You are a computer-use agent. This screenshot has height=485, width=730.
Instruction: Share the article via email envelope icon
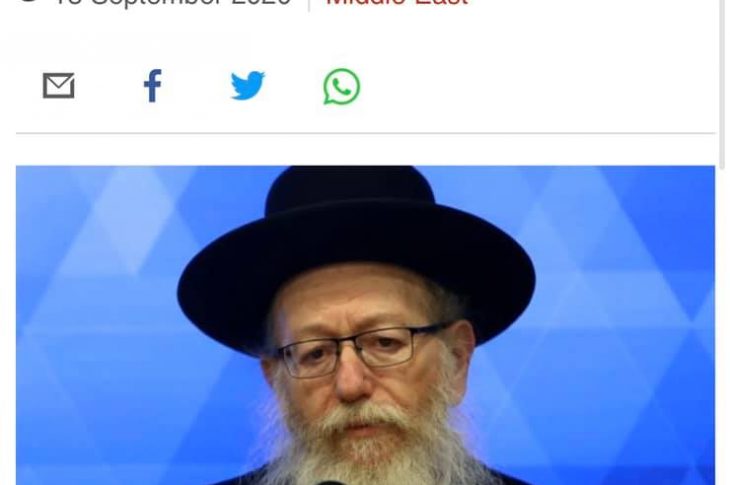tap(59, 86)
